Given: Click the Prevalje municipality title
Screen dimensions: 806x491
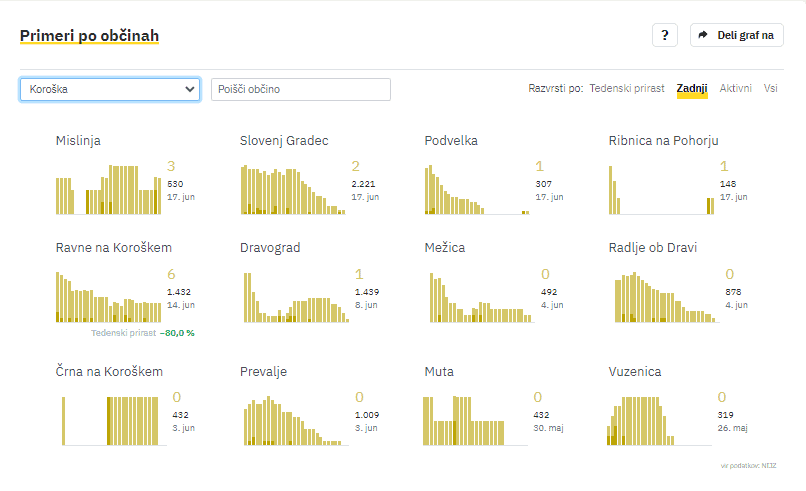Looking at the screenshot, I should (263, 372).
